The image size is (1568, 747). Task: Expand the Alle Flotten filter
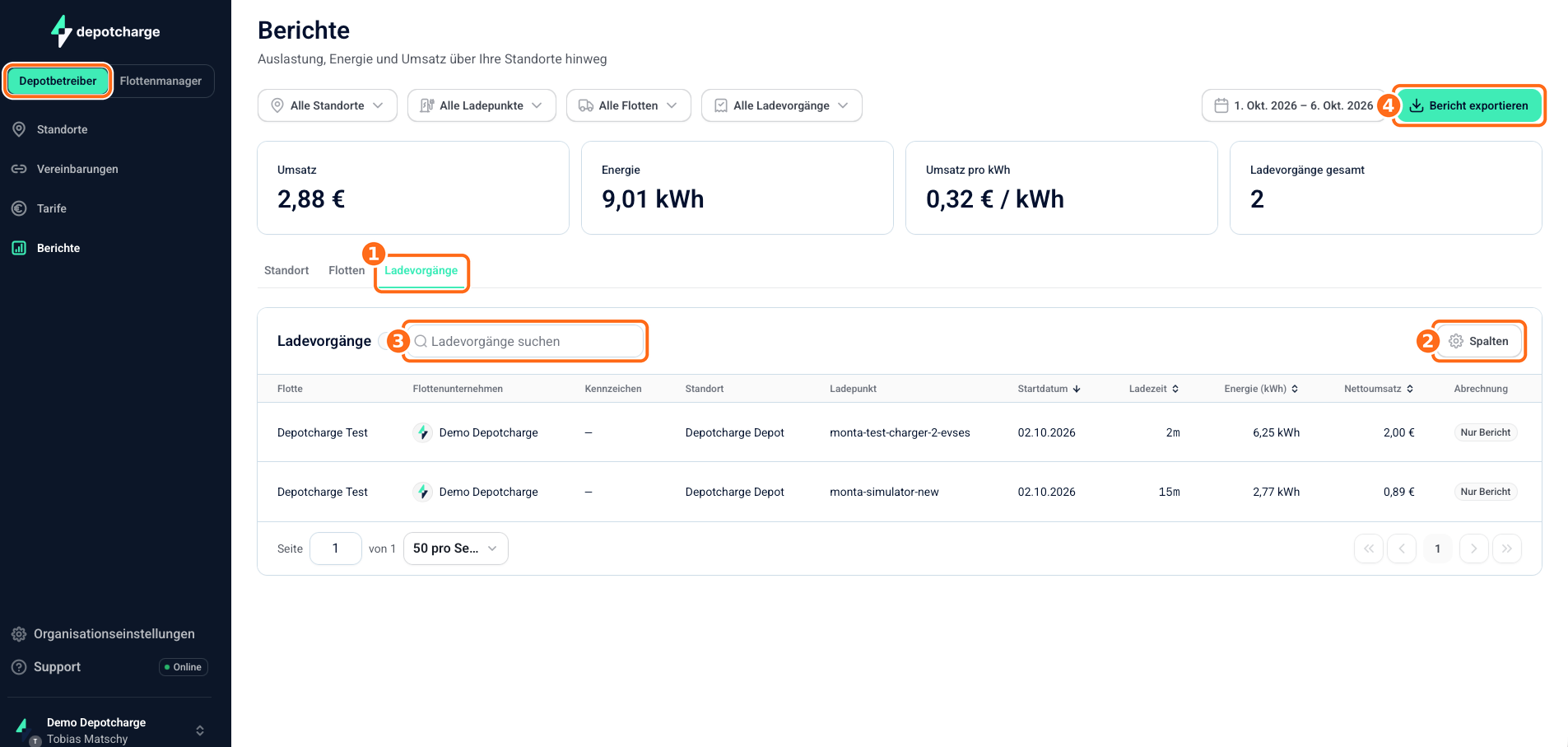click(x=629, y=105)
